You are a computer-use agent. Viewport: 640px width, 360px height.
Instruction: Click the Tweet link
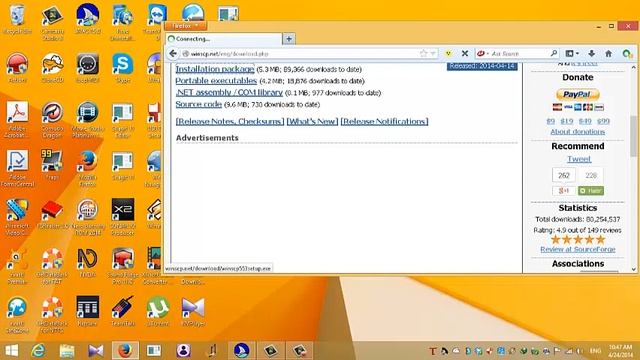tap(579, 159)
